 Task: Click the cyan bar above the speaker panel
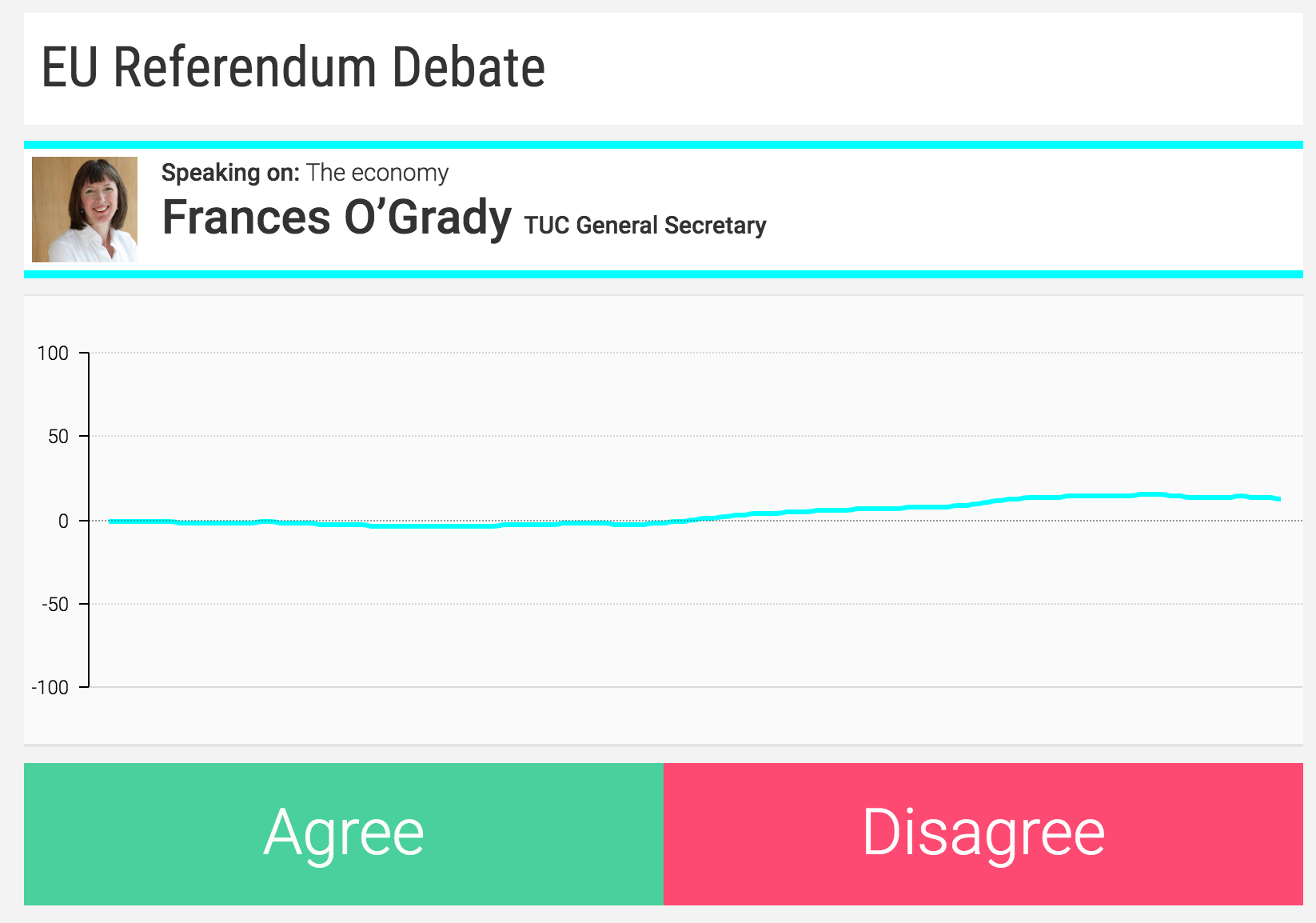click(664, 145)
